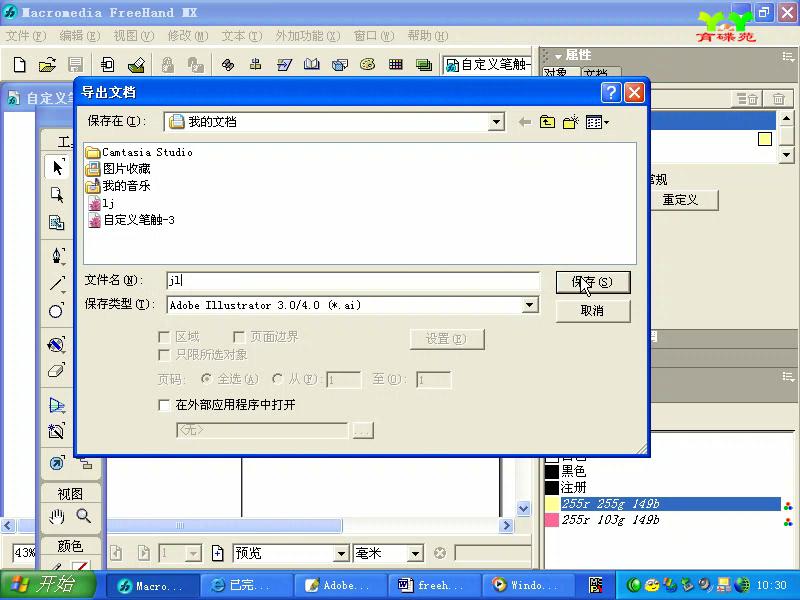Click the Import icon in main toolbar

click(108, 65)
